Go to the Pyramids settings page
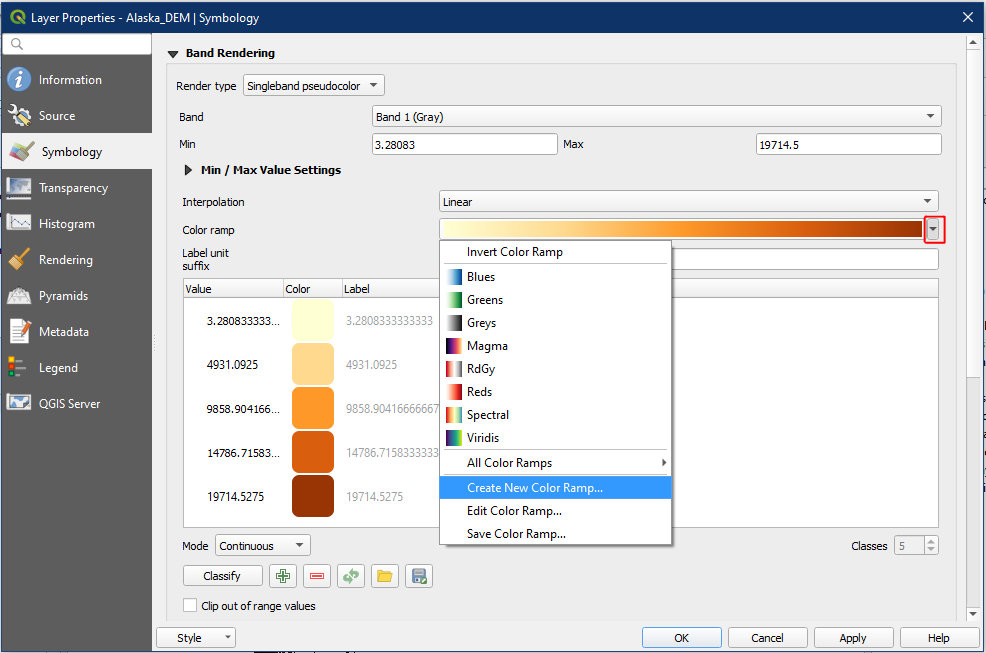 (x=63, y=296)
